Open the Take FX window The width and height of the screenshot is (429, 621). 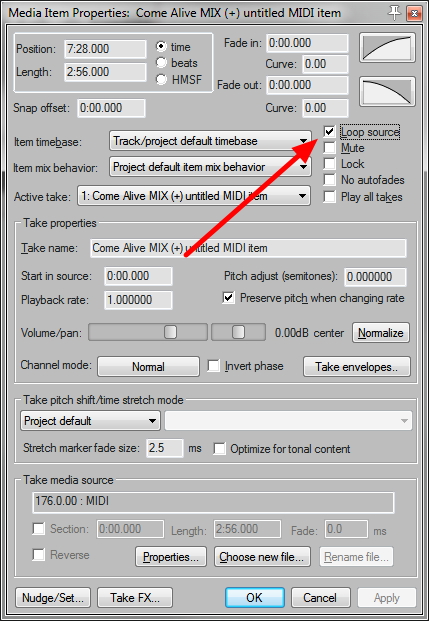[135, 597]
